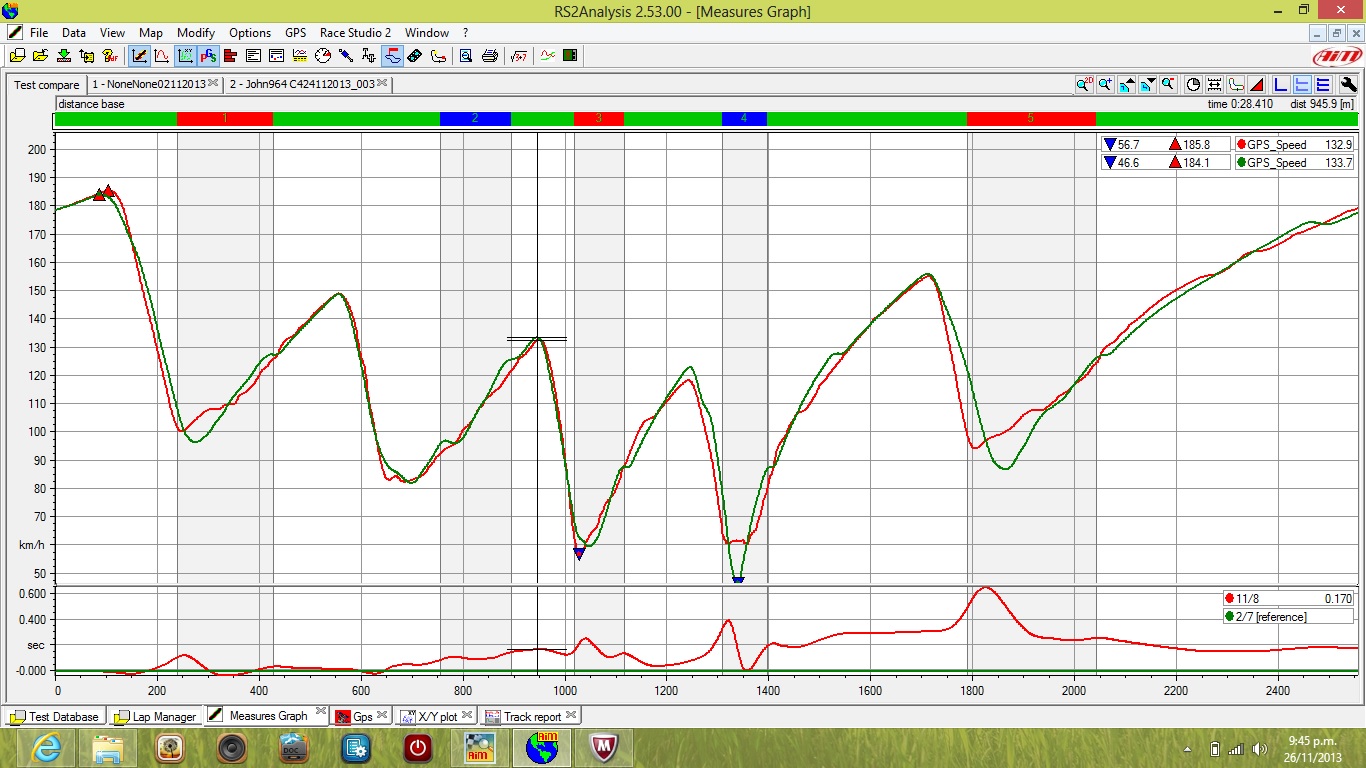The width and height of the screenshot is (1366, 768).
Task: Select the single axis L layout icon
Action: 1281,85
